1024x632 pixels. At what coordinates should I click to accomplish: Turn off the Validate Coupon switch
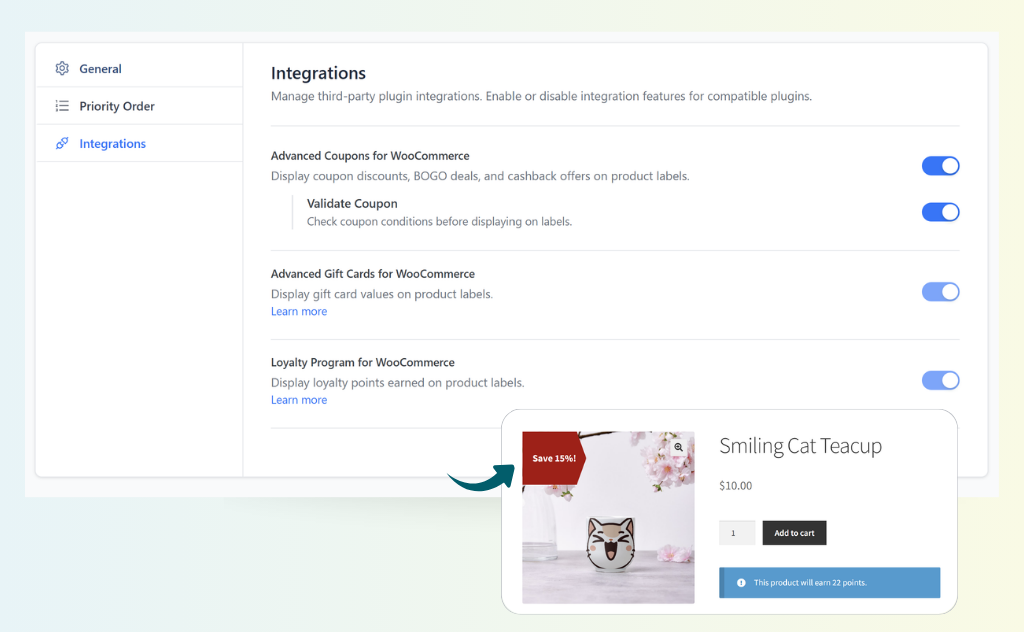(x=940, y=212)
